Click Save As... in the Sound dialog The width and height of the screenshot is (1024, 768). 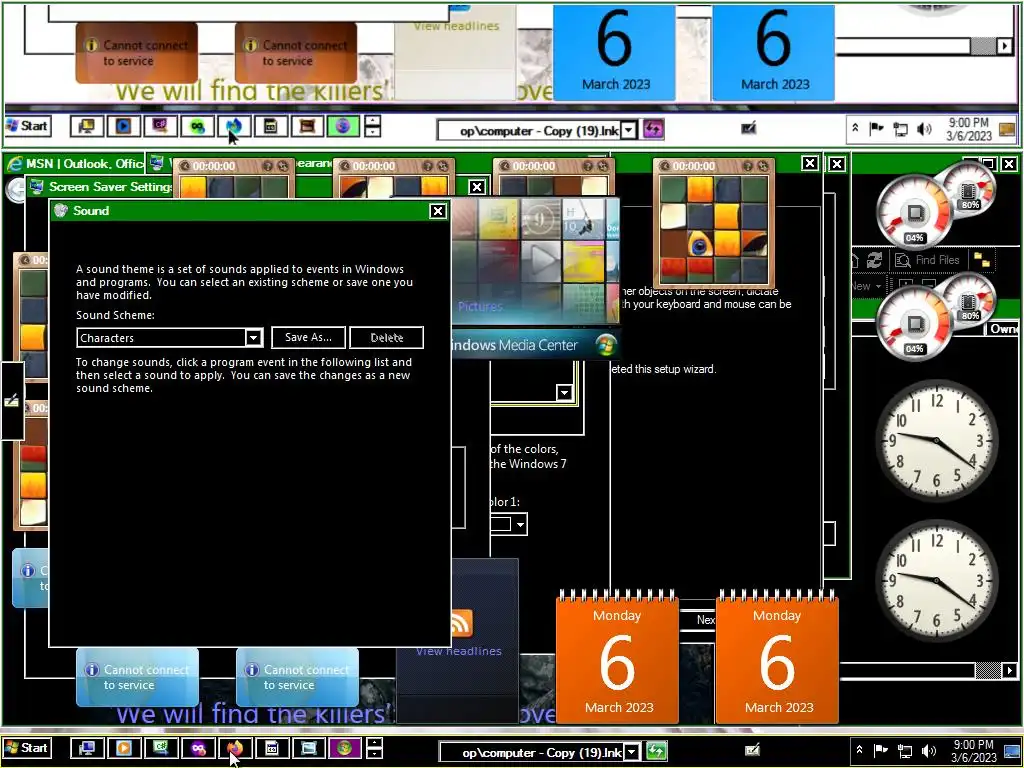coord(308,338)
